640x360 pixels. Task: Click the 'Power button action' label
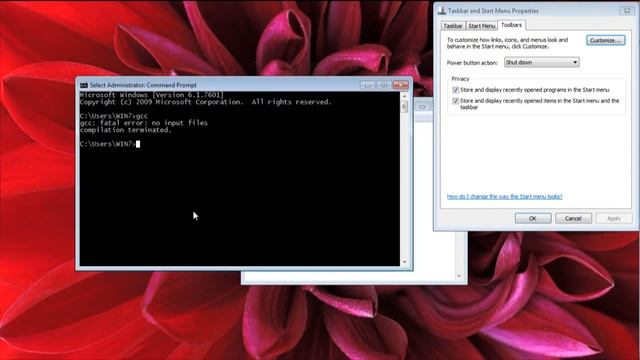pos(472,63)
